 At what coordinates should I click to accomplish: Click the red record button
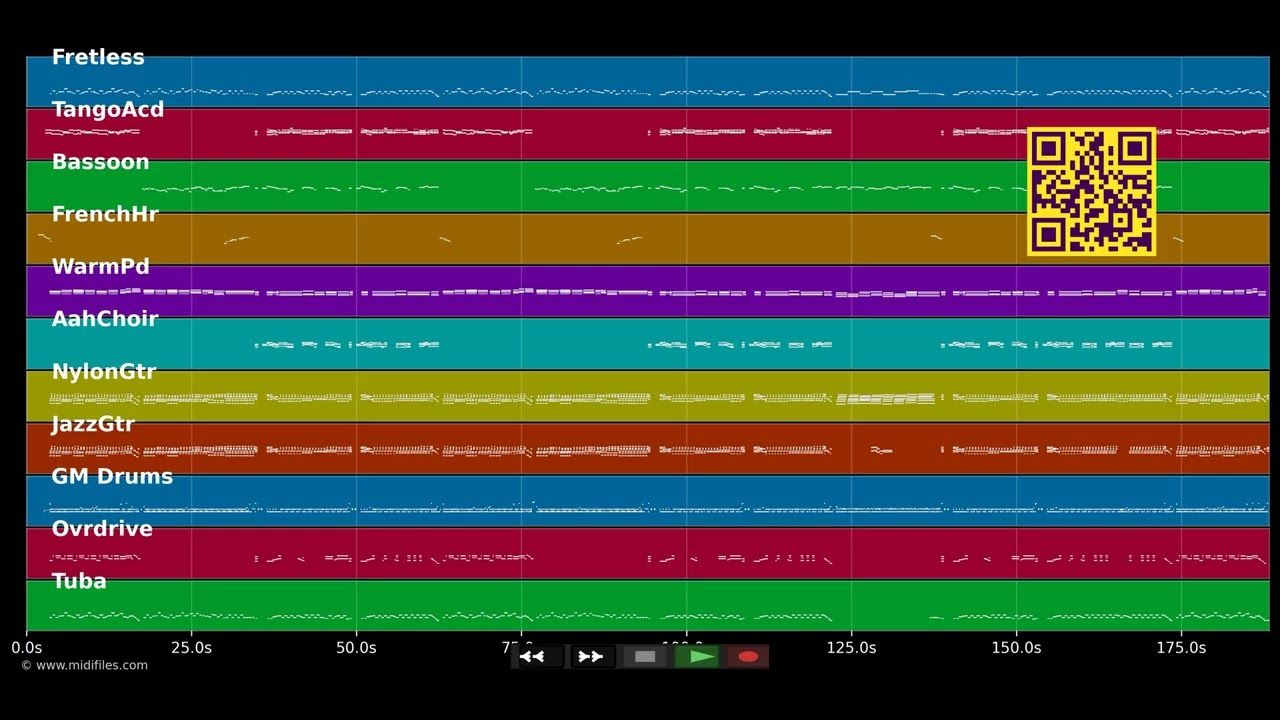click(748, 657)
